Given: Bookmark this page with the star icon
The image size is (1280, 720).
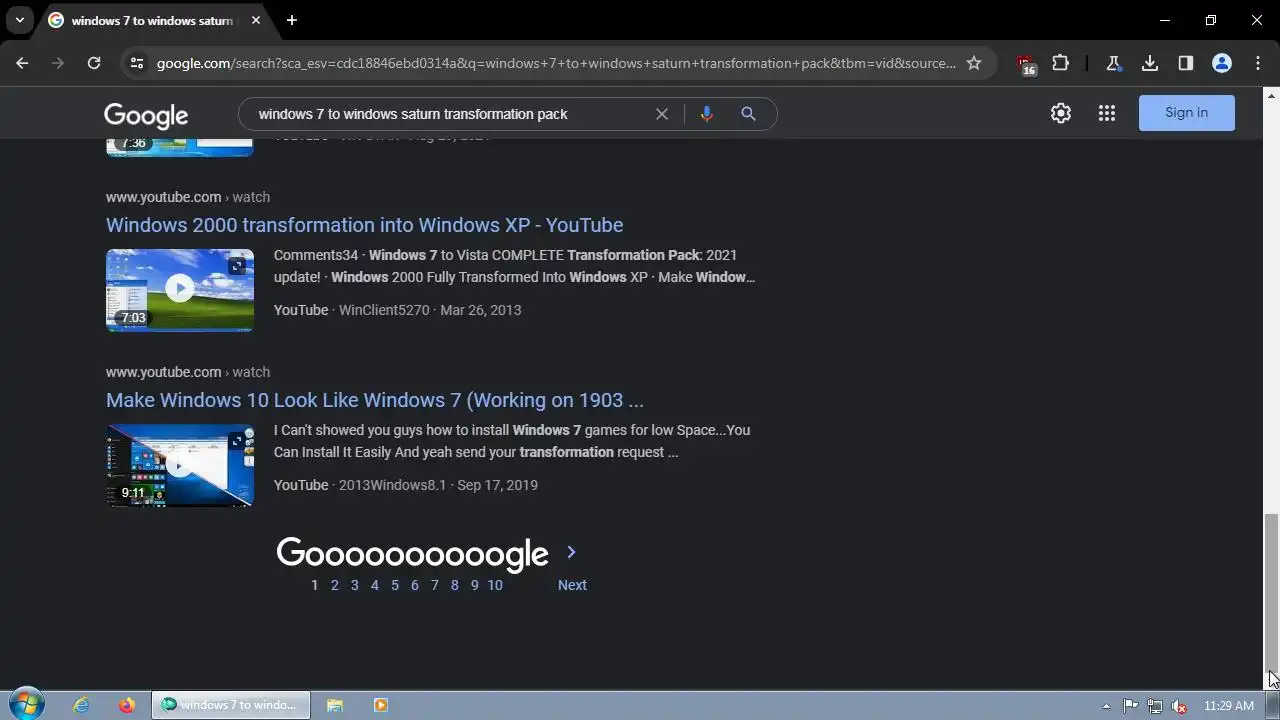Looking at the screenshot, I should click(x=974, y=63).
